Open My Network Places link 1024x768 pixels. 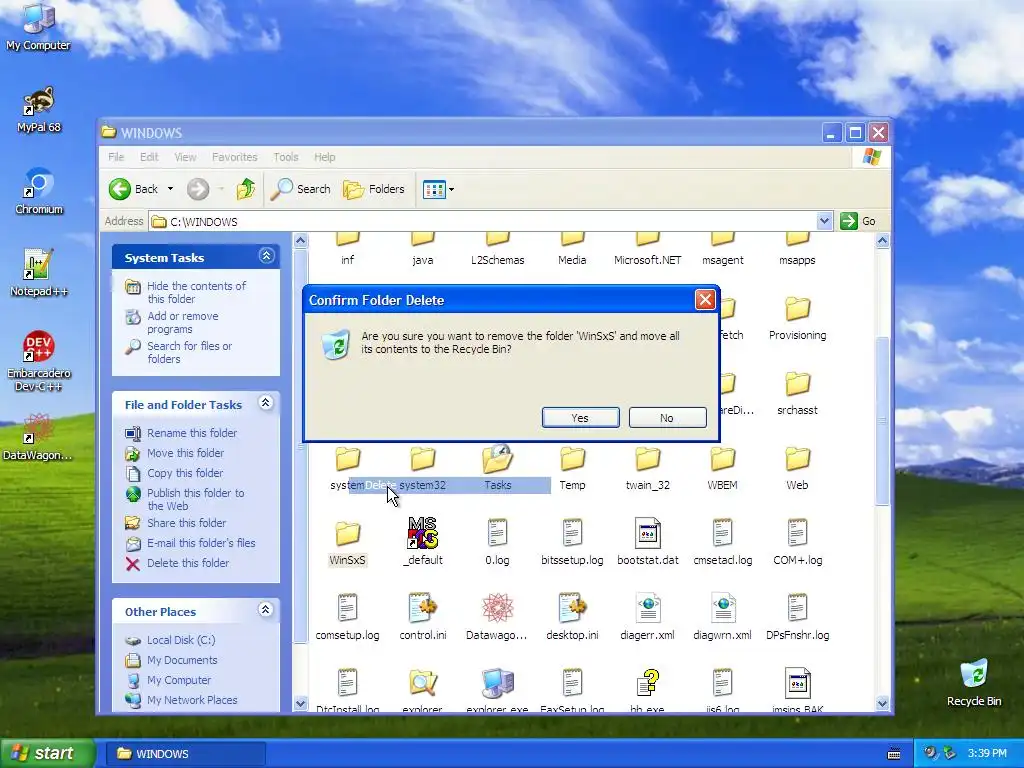point(191,700)
